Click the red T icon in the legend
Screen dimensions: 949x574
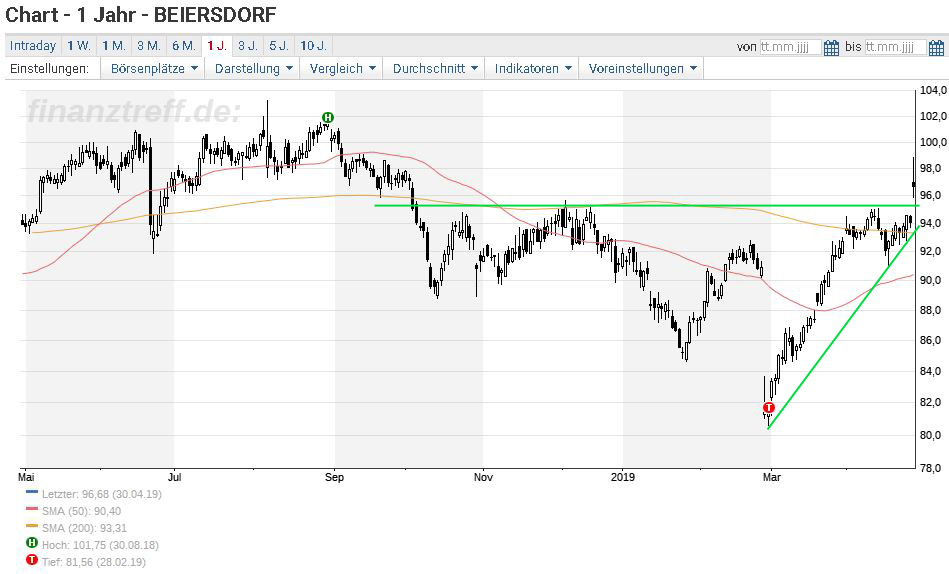pyautogui.click(x=31, y=560)
